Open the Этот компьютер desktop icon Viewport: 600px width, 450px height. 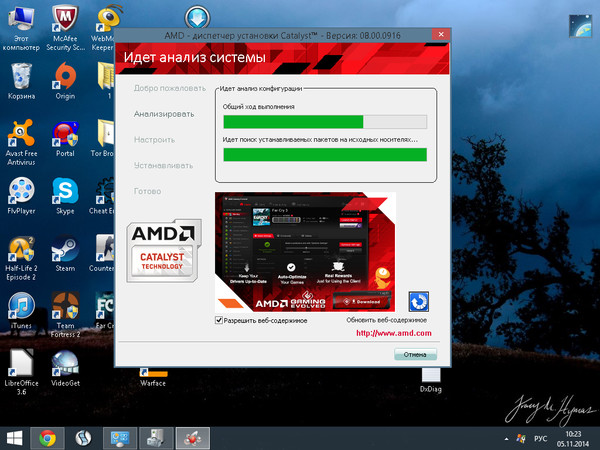pyautogui.click(x=21, y=29)
